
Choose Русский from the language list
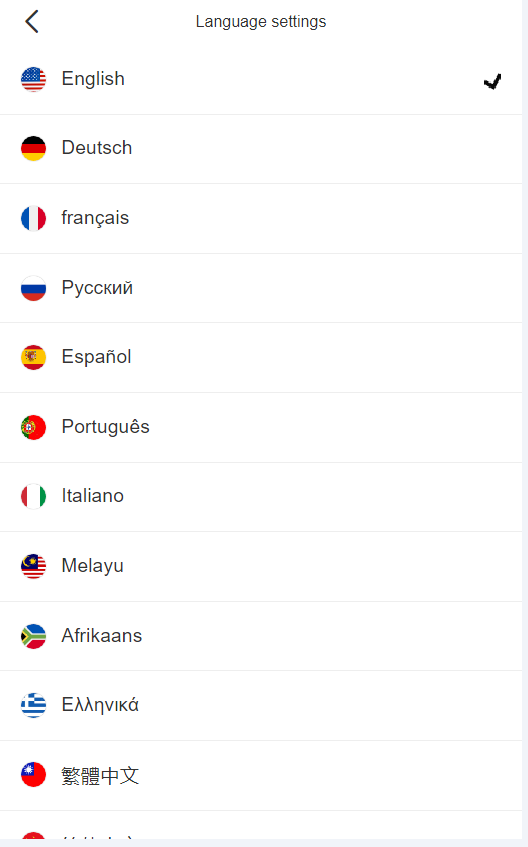click(261, 288)
